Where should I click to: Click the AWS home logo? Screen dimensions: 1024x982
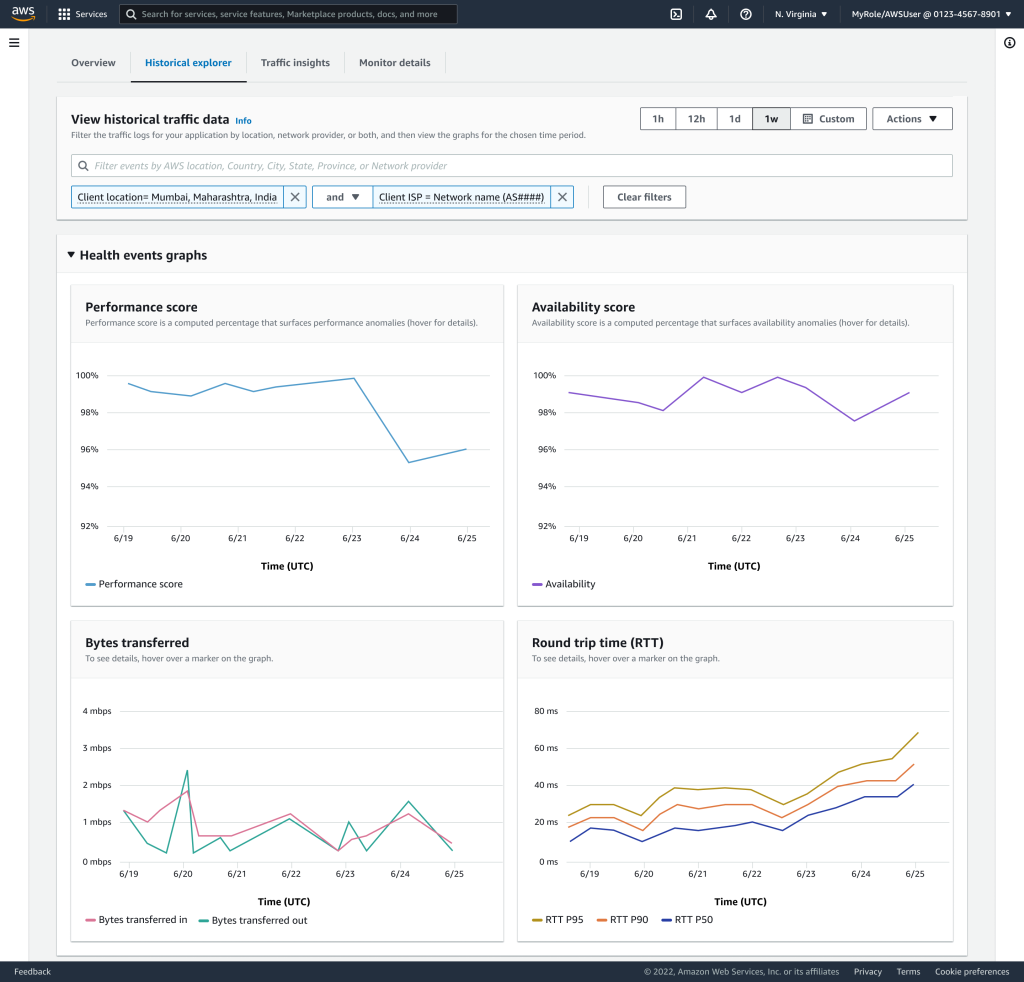pyautogui.click(x=22, y=14)
